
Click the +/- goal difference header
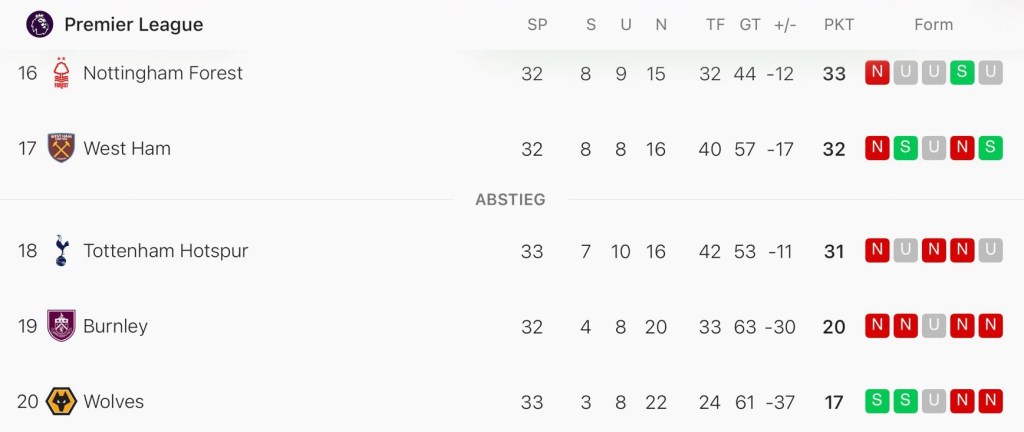point(785,25)
